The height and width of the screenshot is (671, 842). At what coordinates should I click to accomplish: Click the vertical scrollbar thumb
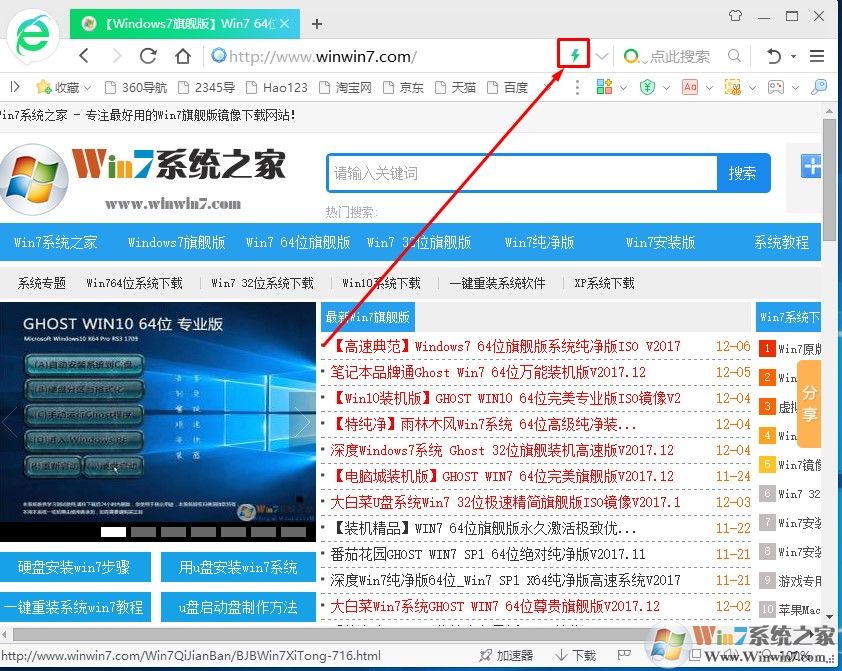click(x=830, y=178)
